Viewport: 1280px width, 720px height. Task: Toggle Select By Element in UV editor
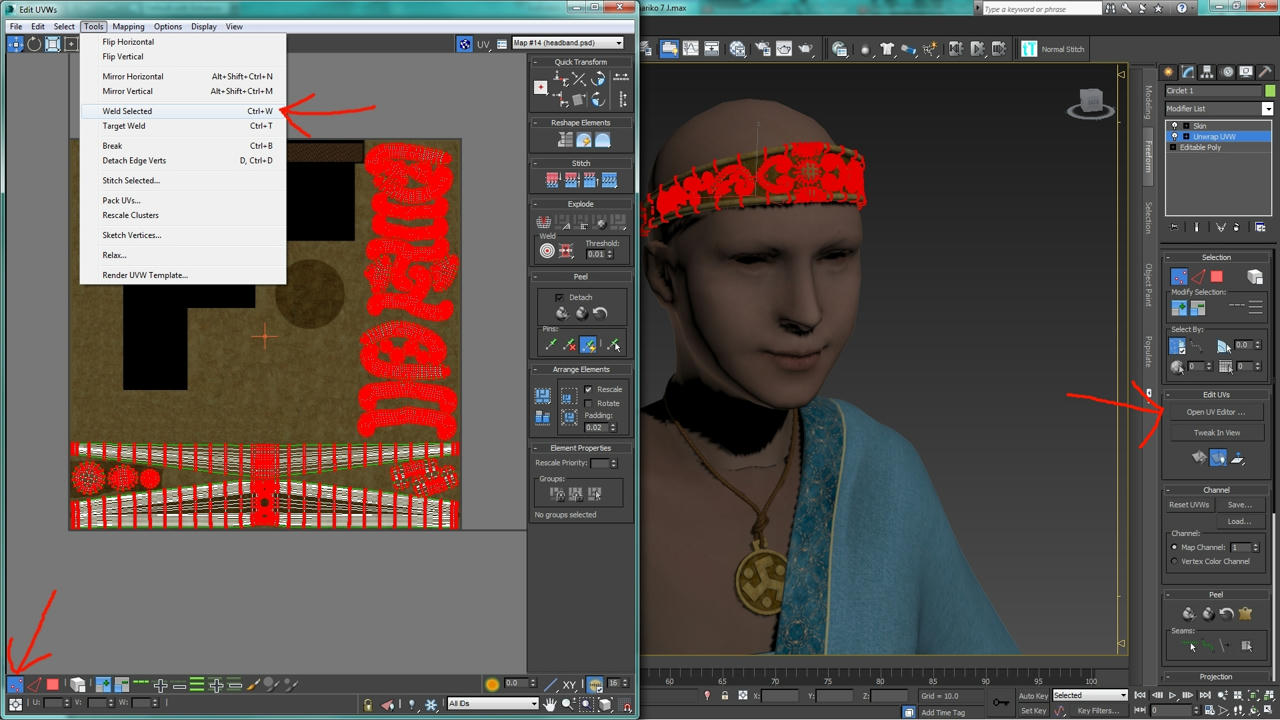coord(78,685)
